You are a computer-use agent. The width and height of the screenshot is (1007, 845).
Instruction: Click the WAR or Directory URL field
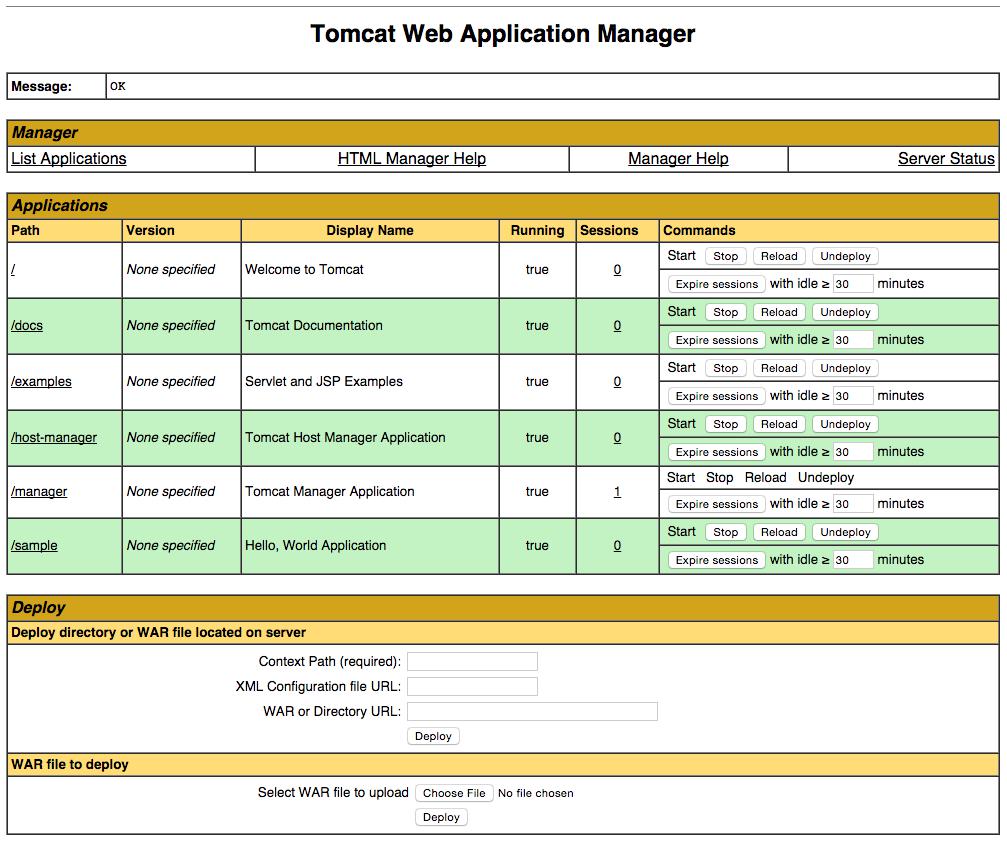pyautogui.click(x=531, y=711)
